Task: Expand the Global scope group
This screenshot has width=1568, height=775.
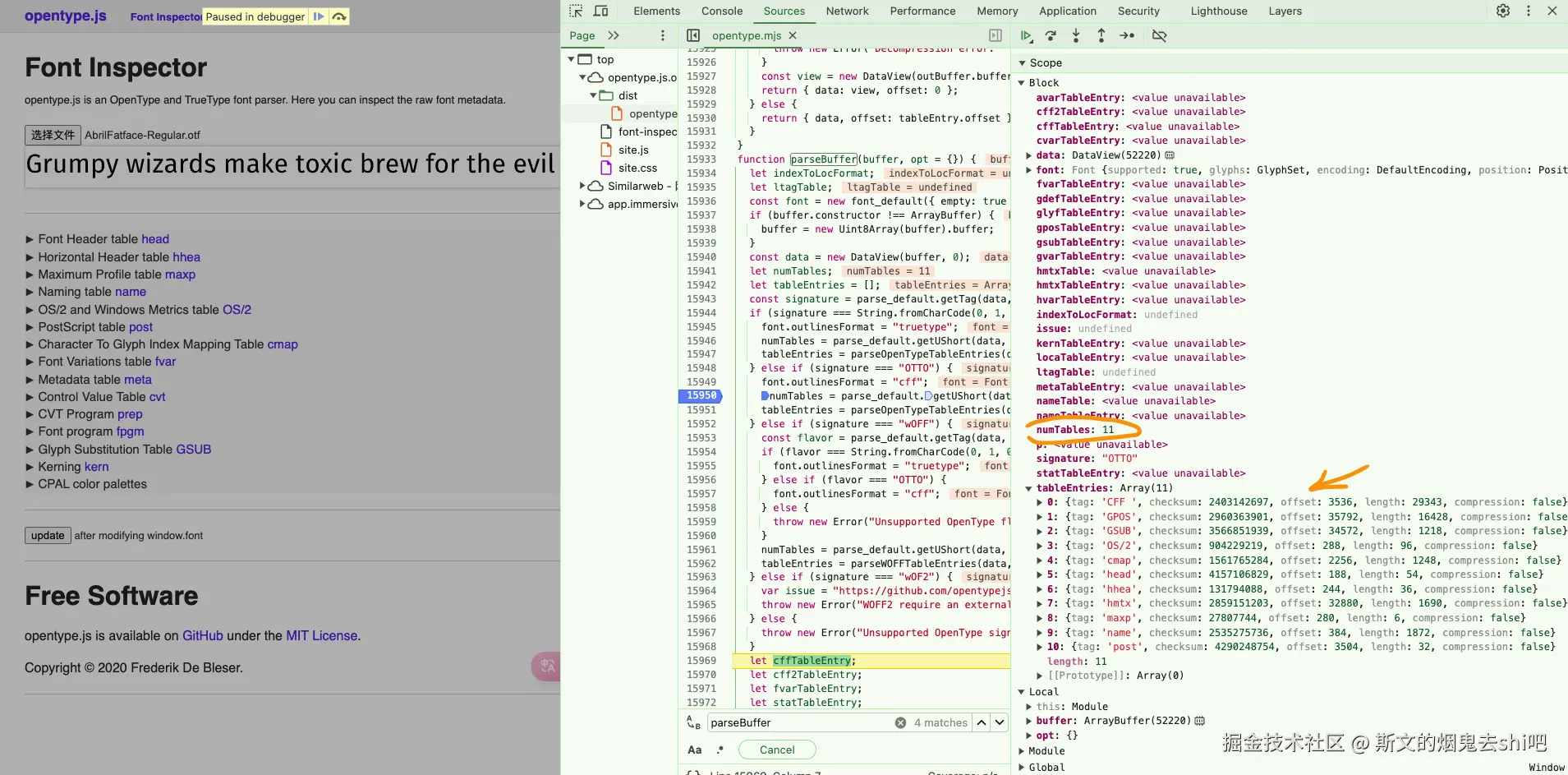Action: pyautogui.click(x=1022, y=768)
